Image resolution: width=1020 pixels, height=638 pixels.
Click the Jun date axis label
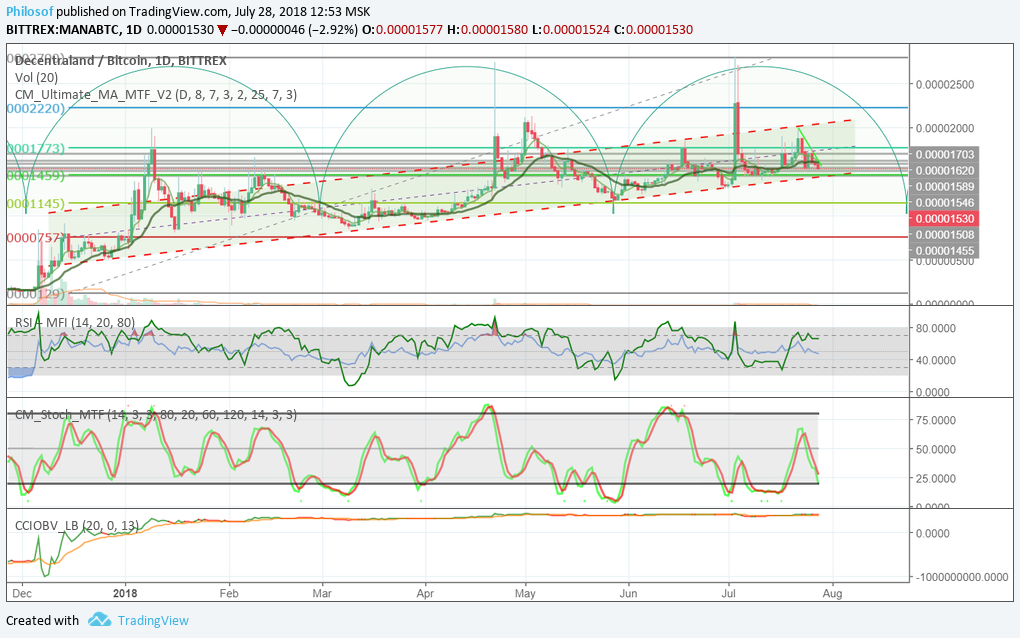pyautogui.click(x=628, y=593)
